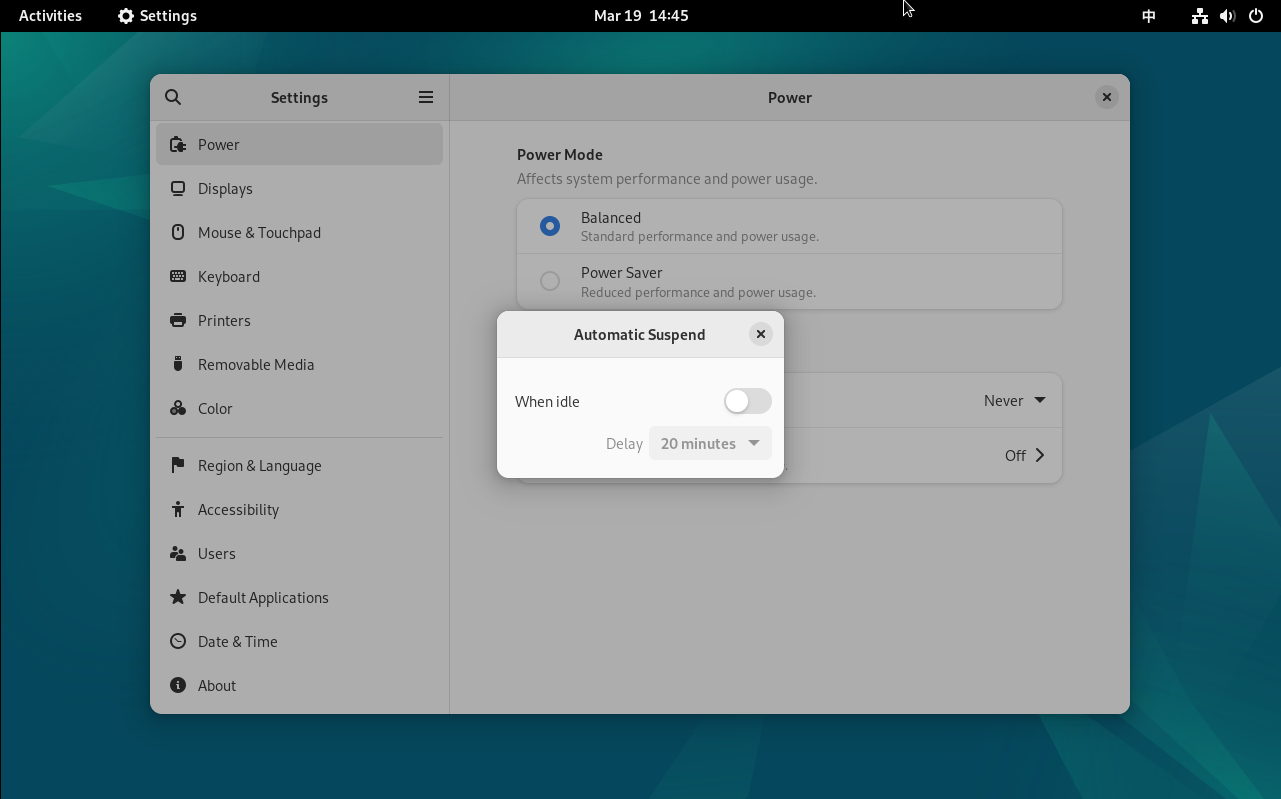Select the Balanced power mode radio

pyautogui.click(x=550, y=226)
